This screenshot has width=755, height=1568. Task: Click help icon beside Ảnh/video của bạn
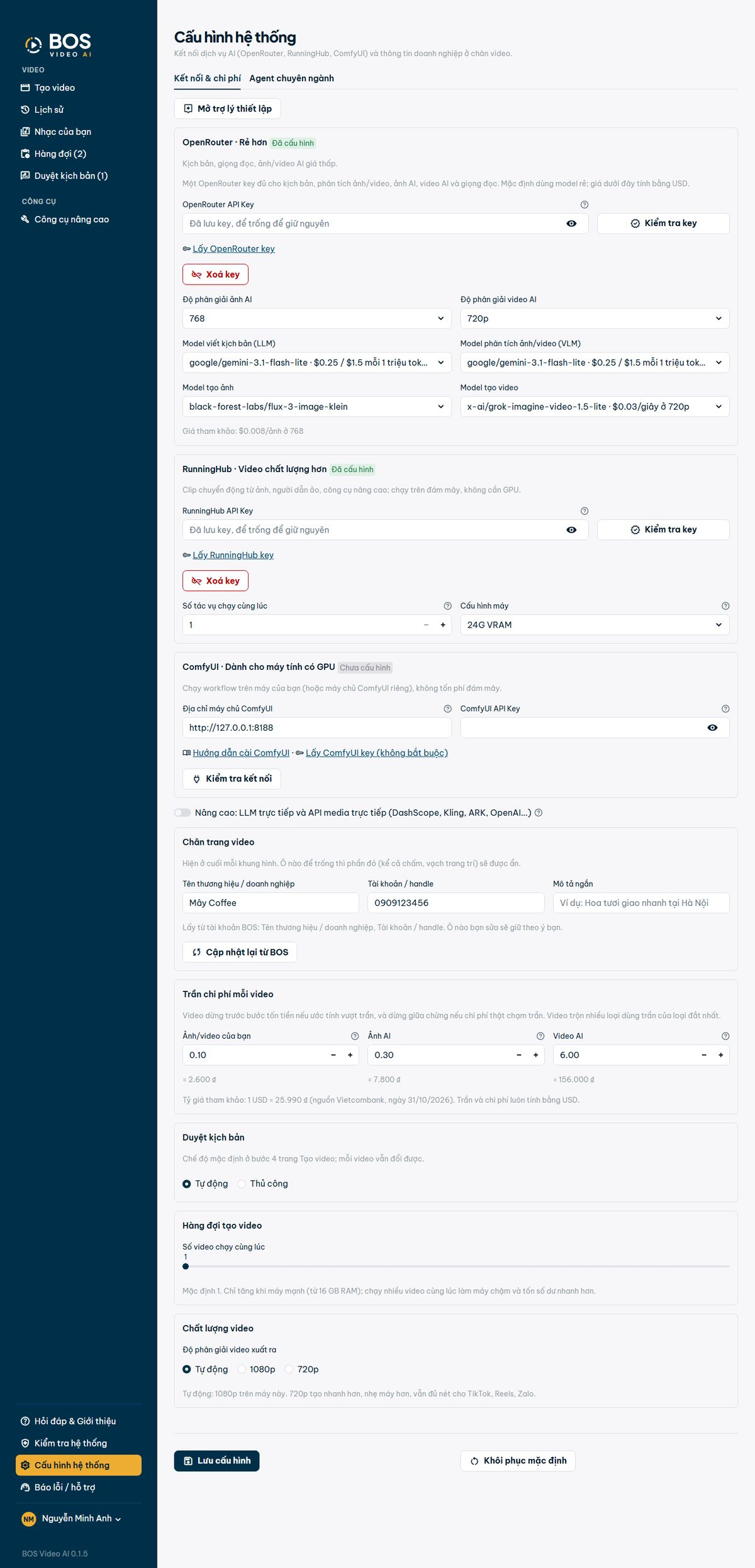coord(355,1036)
